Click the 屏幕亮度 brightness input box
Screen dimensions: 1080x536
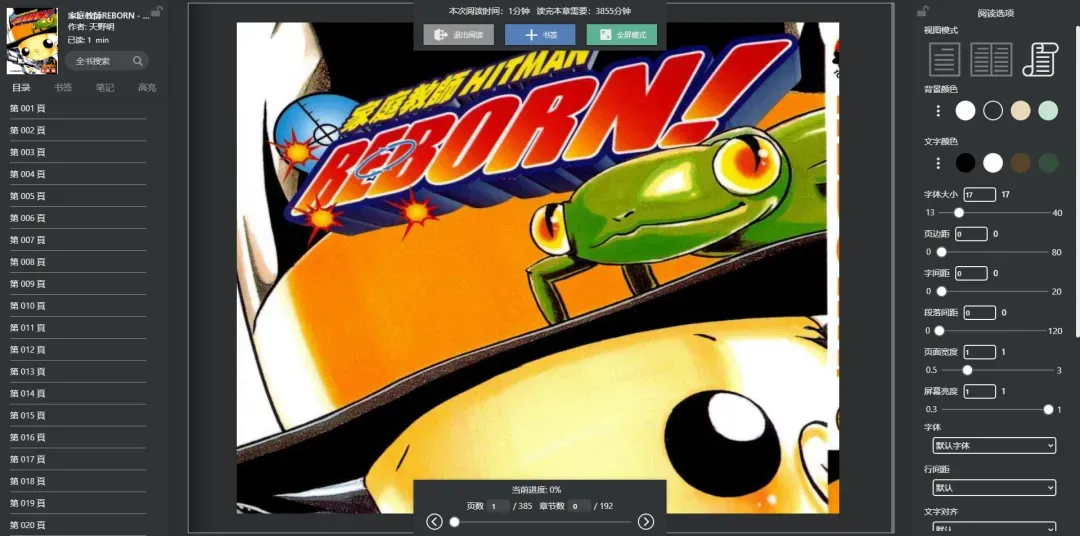pyautogui.click(x=979, y=391)
